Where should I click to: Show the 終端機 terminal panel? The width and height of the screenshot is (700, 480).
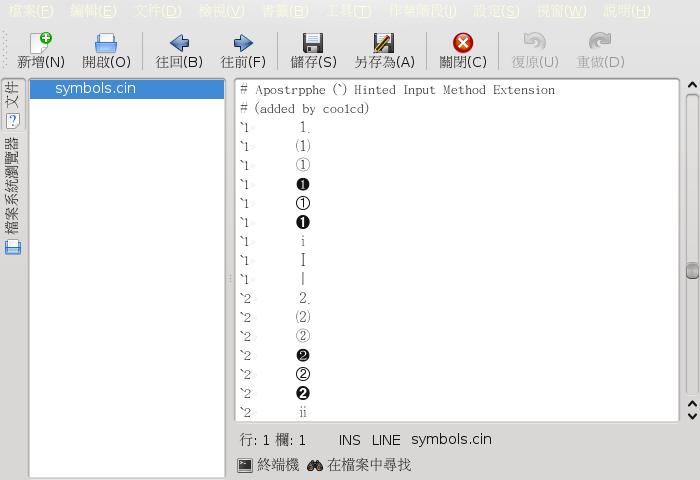[268, 465]
